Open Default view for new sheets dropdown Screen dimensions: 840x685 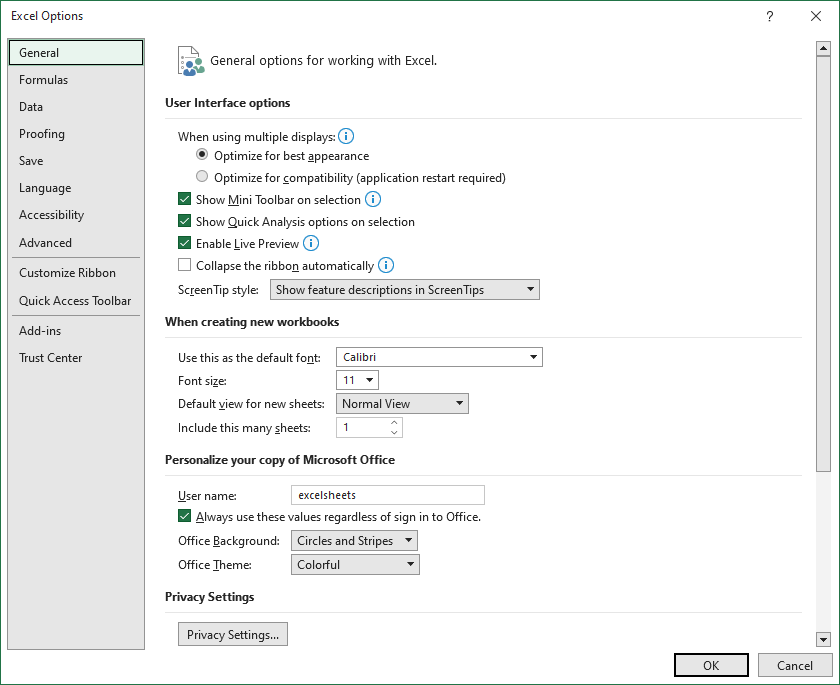[402, 404]
